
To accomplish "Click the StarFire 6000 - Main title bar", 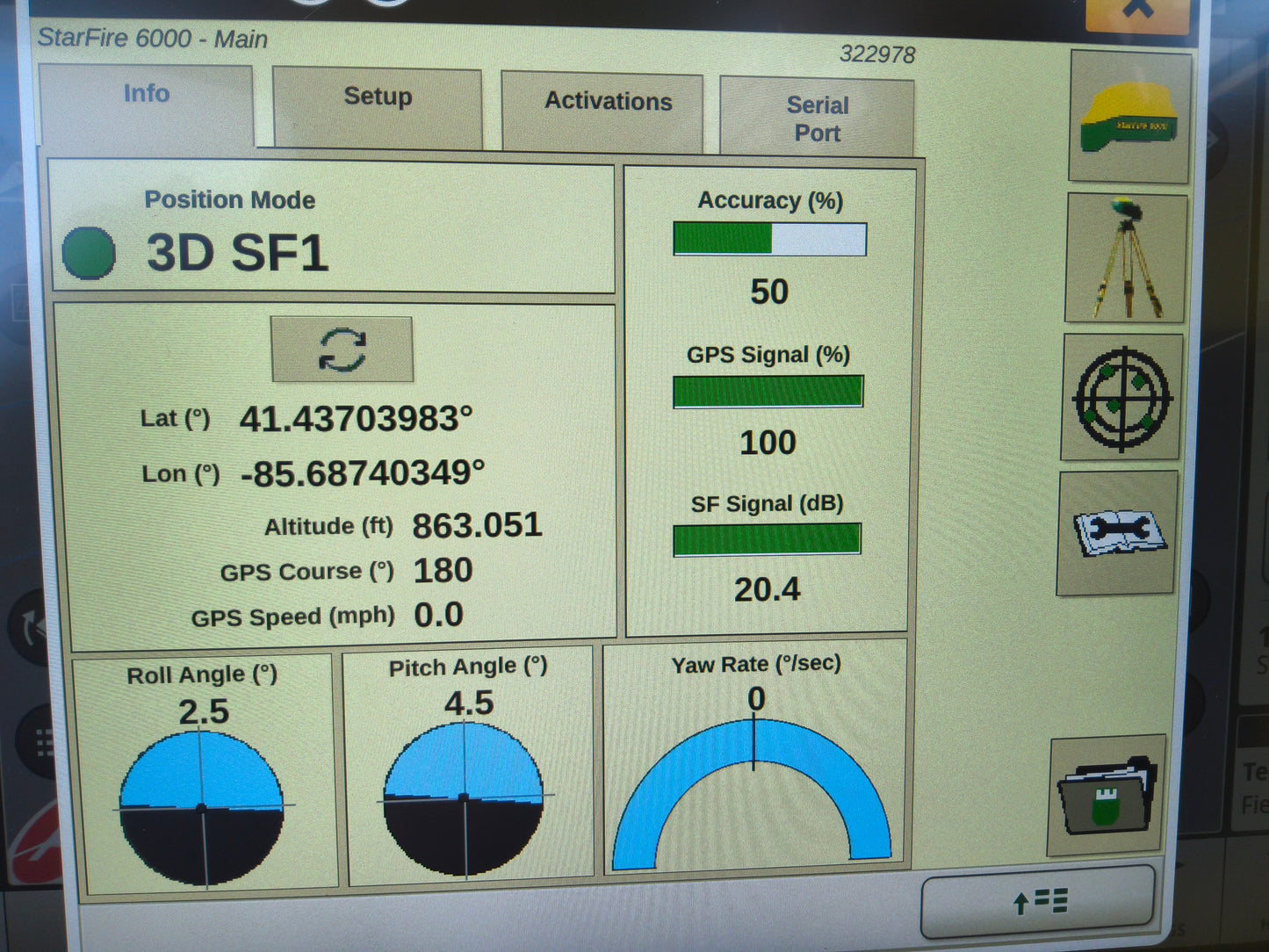I will tap(151, 39).
